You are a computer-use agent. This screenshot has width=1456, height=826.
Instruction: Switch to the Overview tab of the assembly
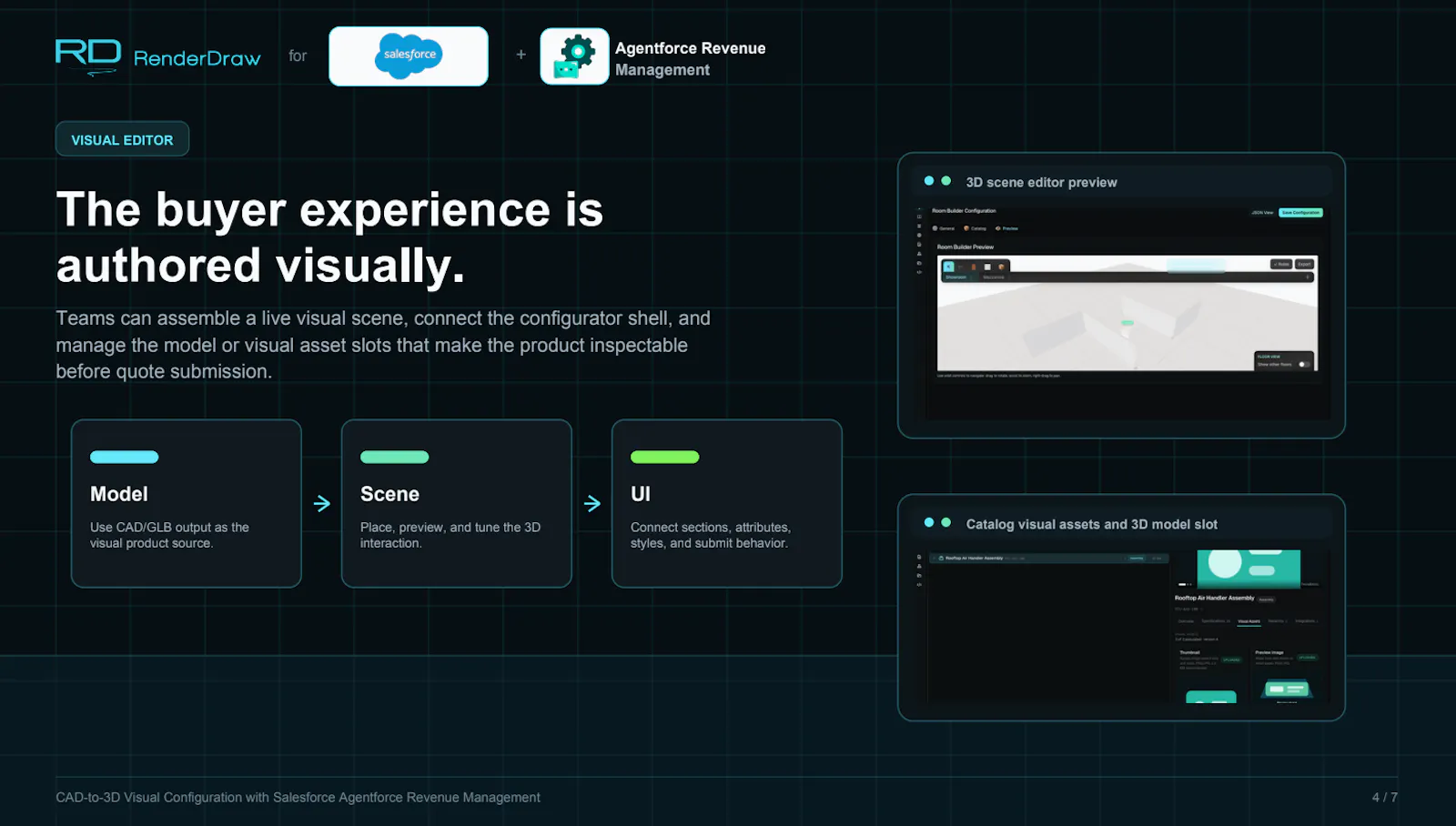1186,621
